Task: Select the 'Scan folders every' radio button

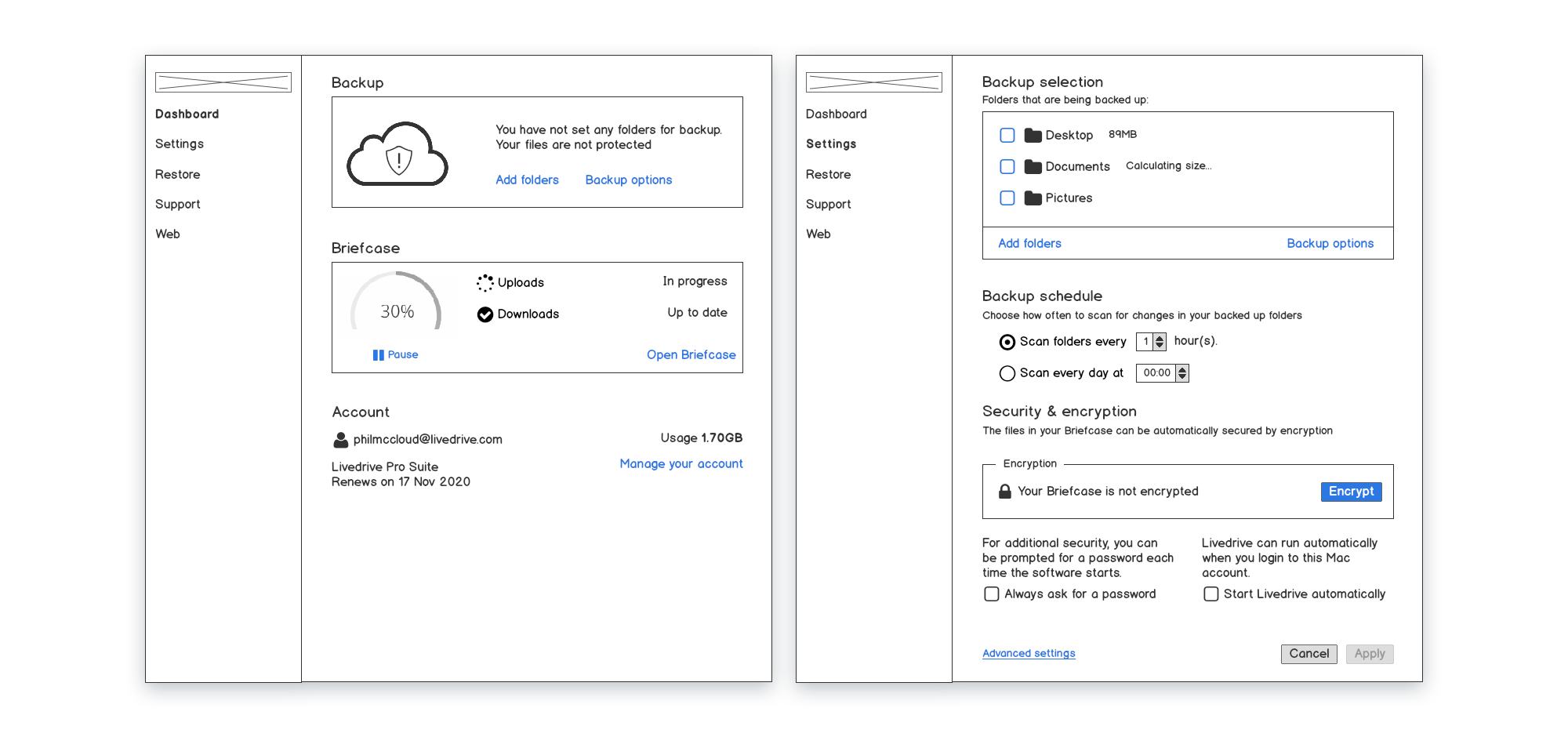Action: (x=1007, y=342)
